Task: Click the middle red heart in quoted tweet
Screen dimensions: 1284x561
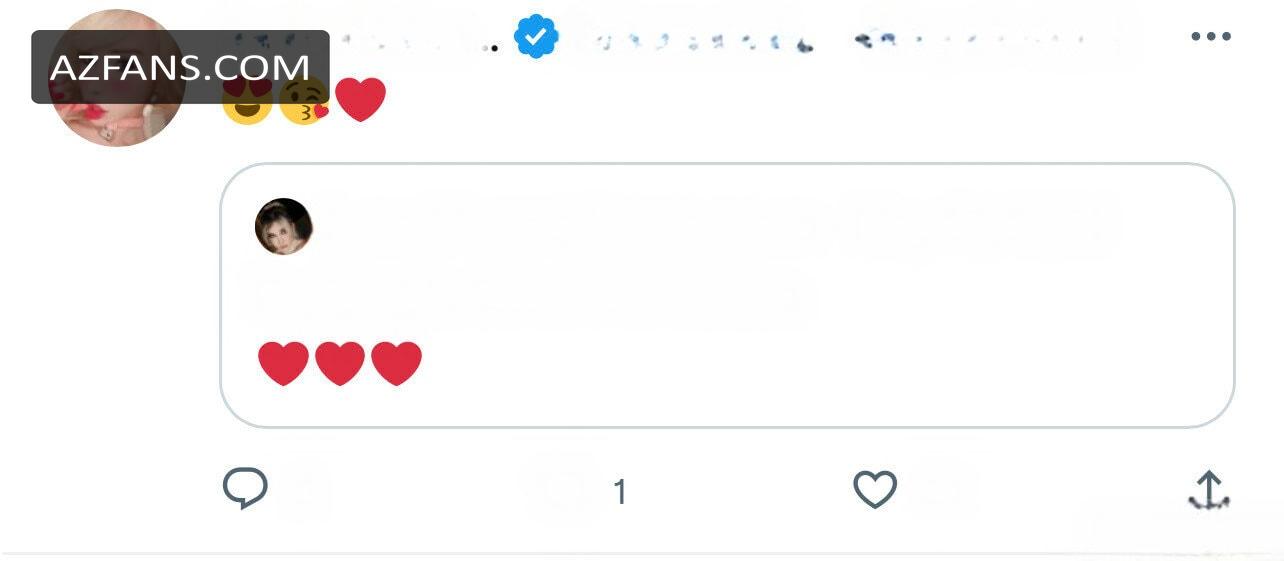Action: click(x=340, y=363)
